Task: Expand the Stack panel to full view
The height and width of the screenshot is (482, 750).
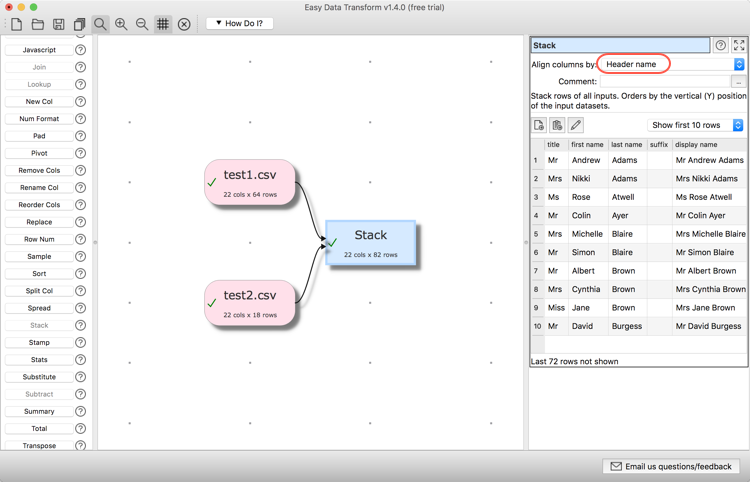Action: point(739,45)
